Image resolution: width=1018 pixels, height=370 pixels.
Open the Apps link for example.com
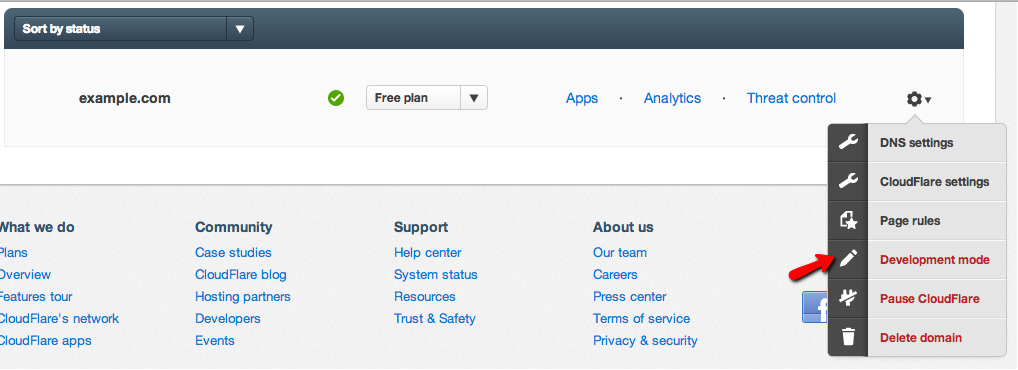pos(582,99)
